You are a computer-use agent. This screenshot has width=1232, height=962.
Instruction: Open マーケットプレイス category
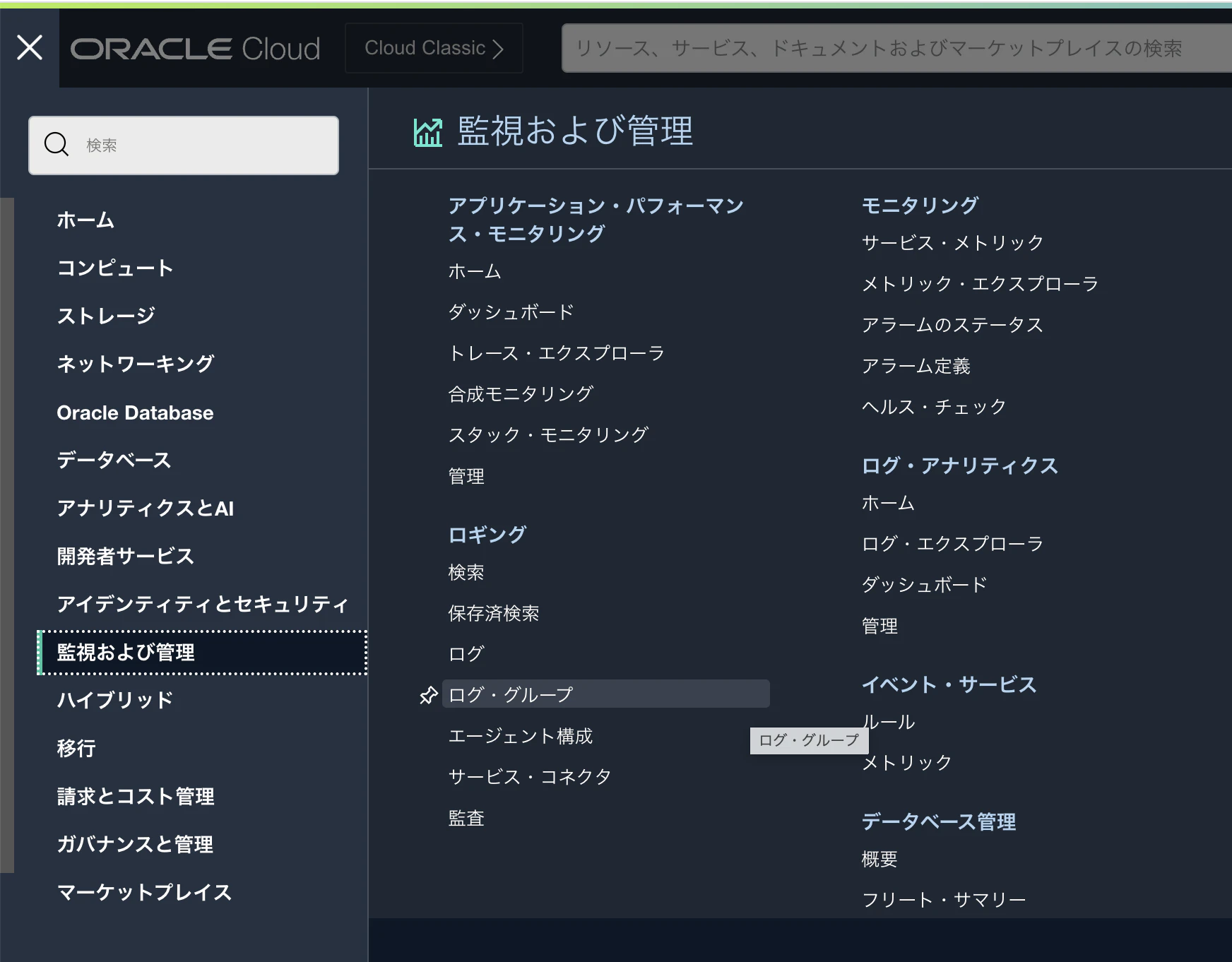pos(144,892)
